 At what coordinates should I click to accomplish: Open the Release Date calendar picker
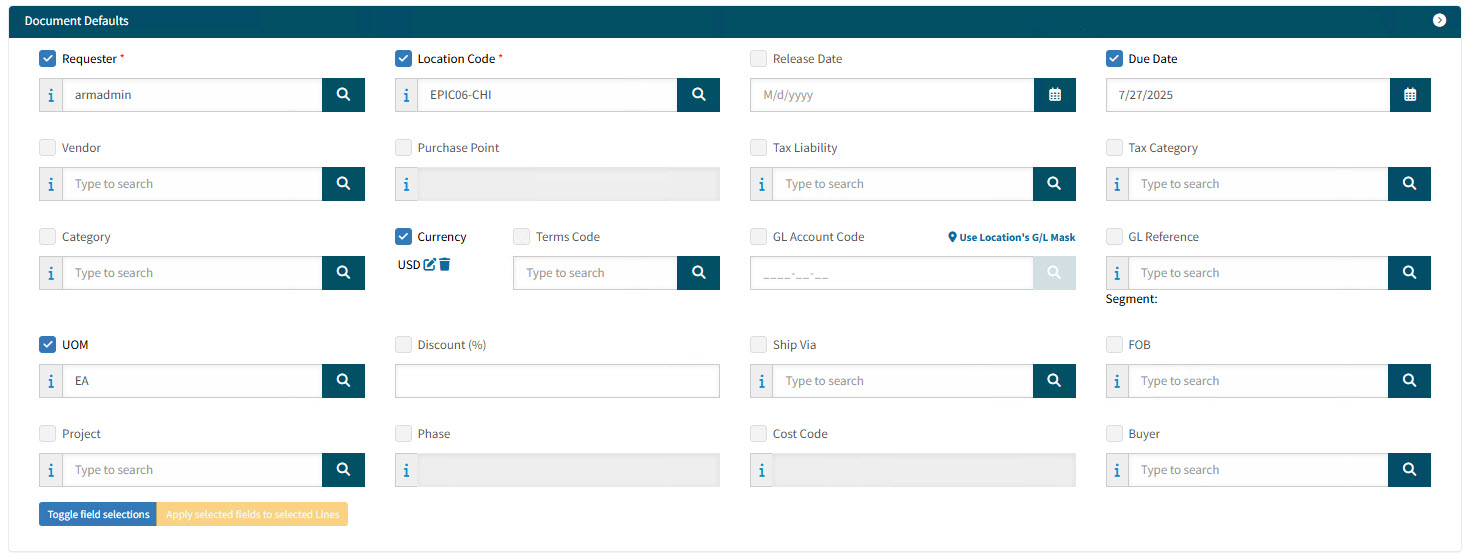click(1054, 95)
